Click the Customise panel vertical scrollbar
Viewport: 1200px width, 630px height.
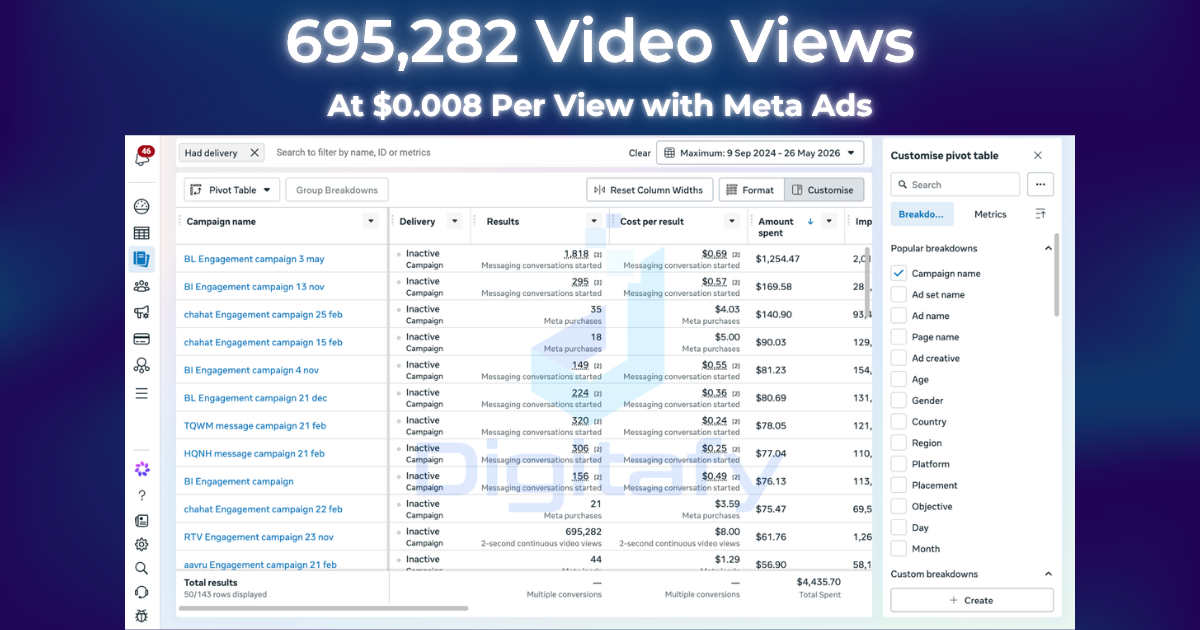[1057, 275]
